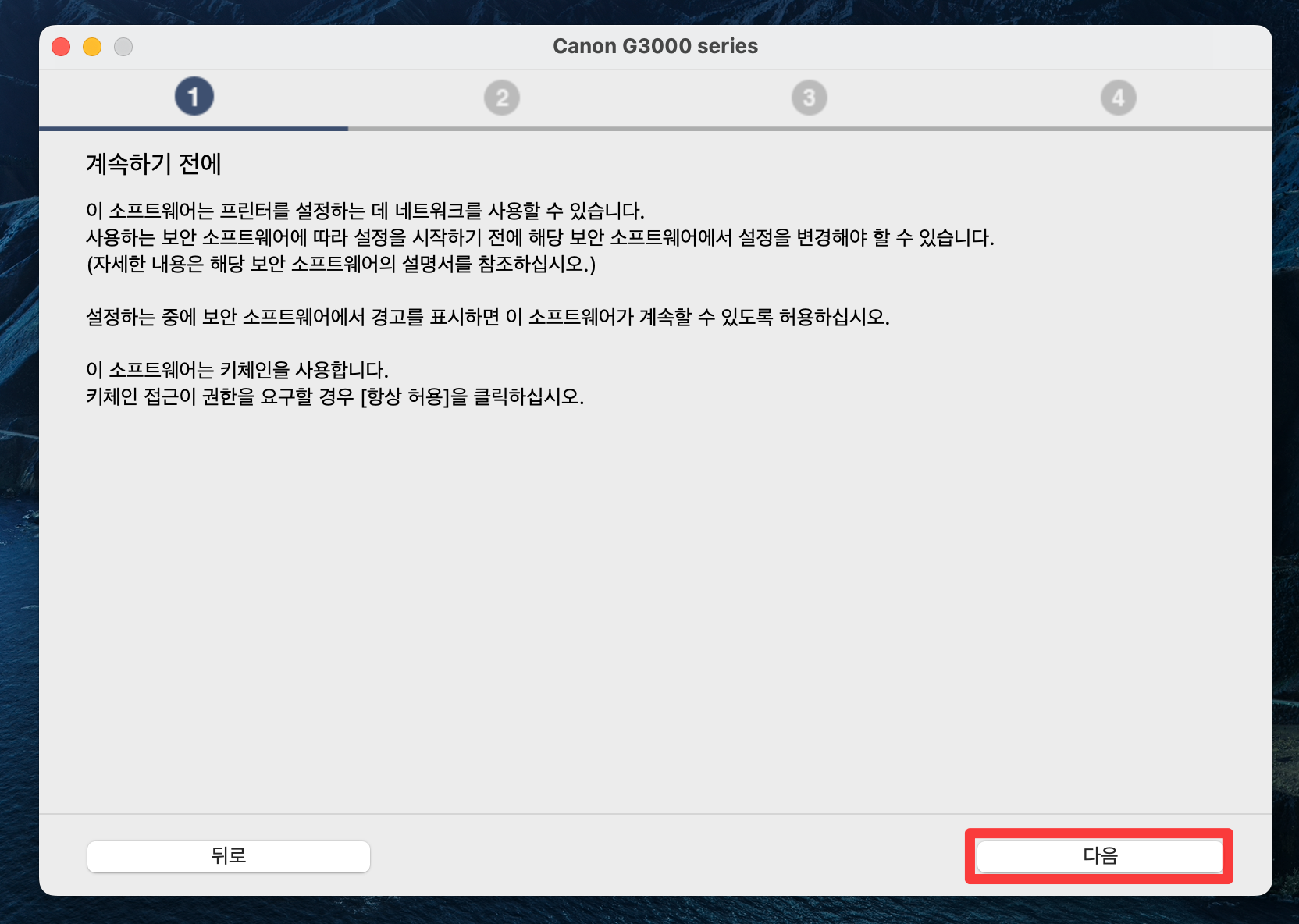
Task: Click the line mentioning [항상 허용]
Action: [x=335, y=396]
